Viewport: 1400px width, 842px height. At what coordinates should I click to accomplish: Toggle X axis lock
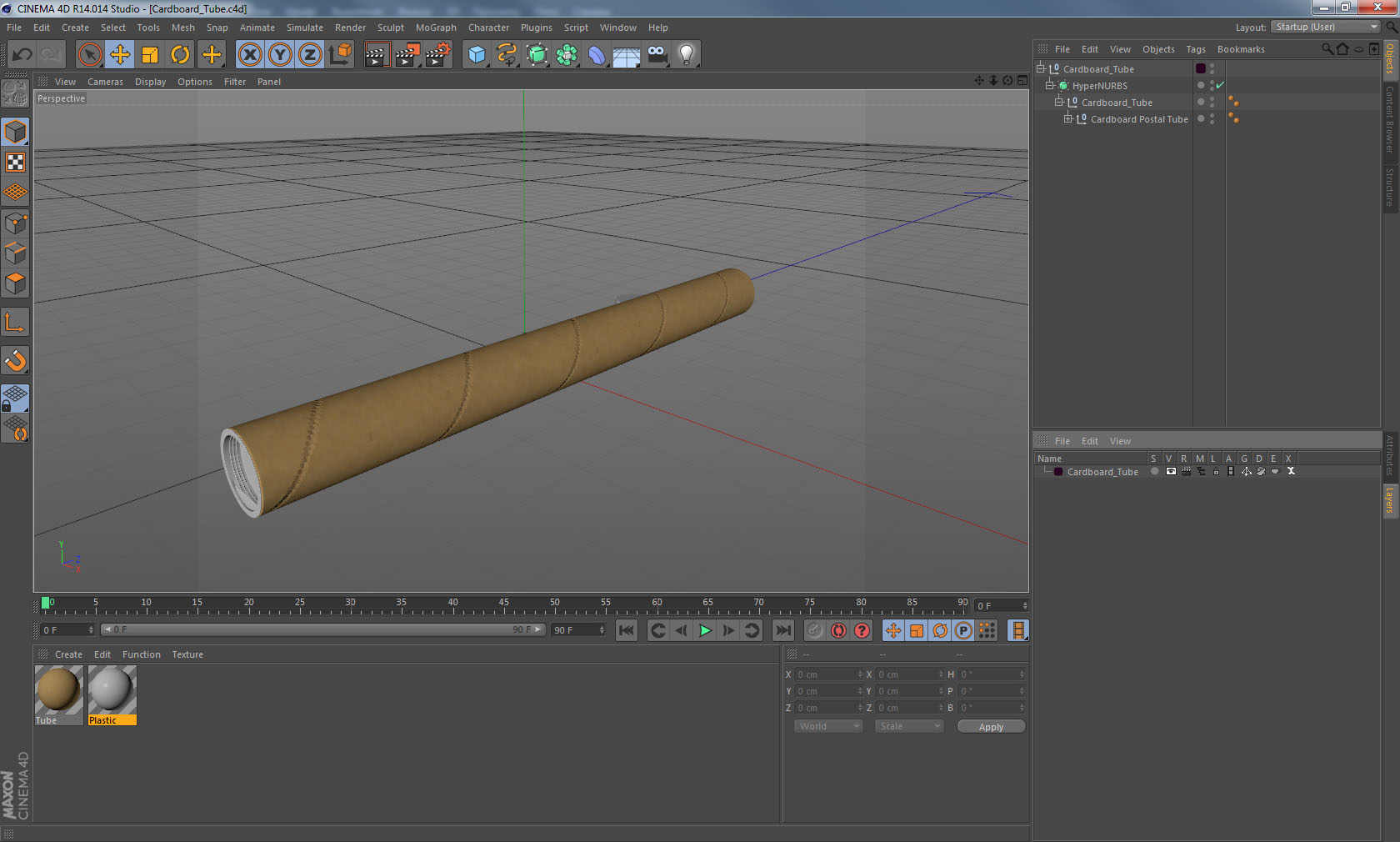[249, 55]
